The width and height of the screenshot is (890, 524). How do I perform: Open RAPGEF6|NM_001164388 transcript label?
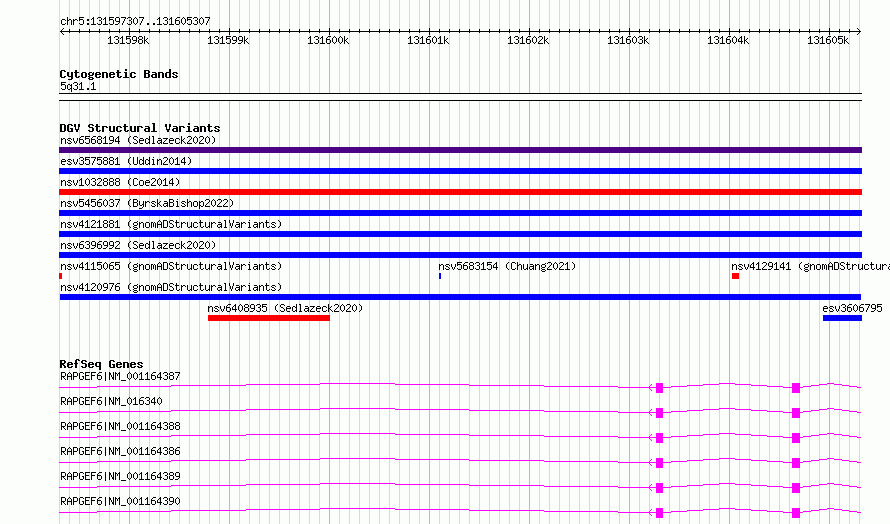click(x=120, y=426)
